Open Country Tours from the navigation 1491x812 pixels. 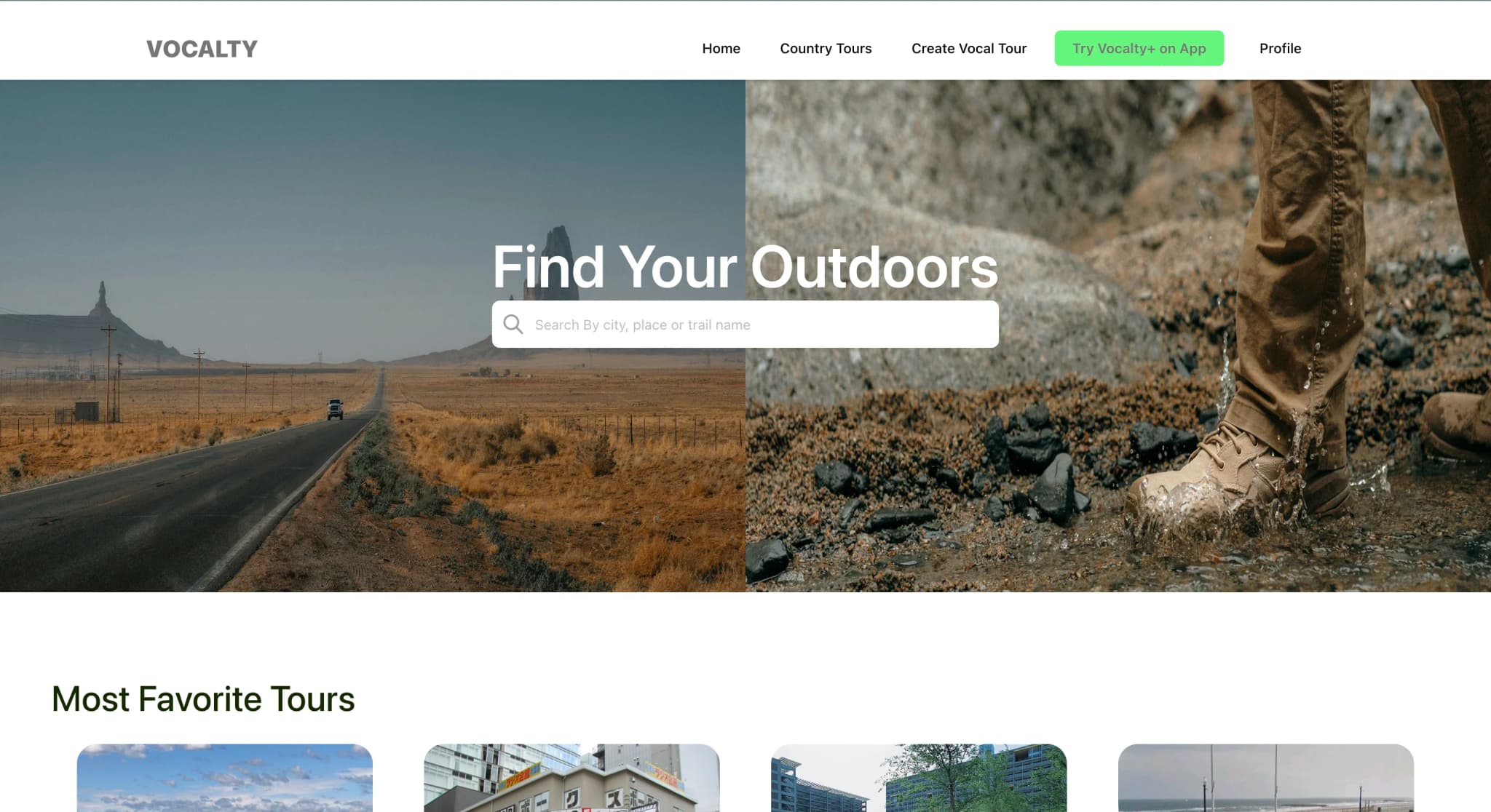pos(826,49)
